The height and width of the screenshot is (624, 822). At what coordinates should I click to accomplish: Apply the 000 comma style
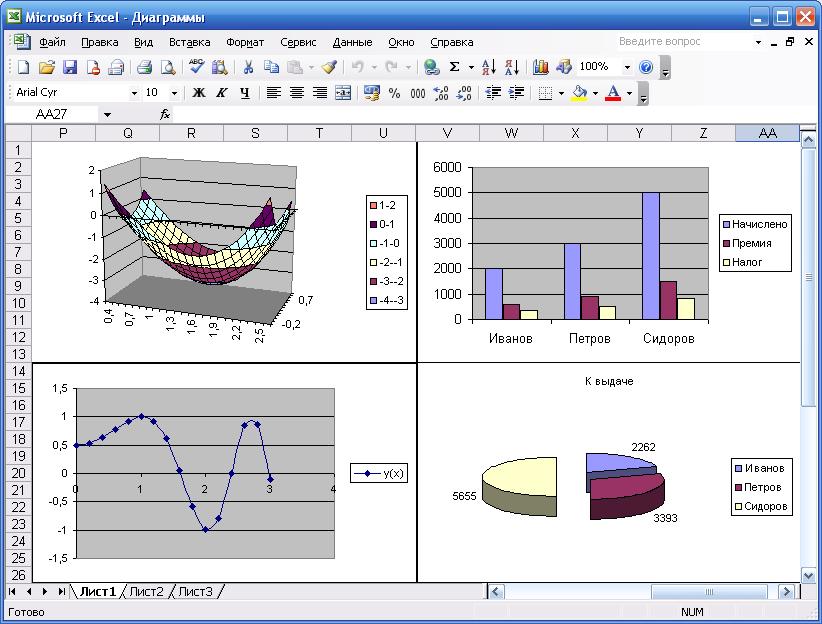(x=418, y=93)
